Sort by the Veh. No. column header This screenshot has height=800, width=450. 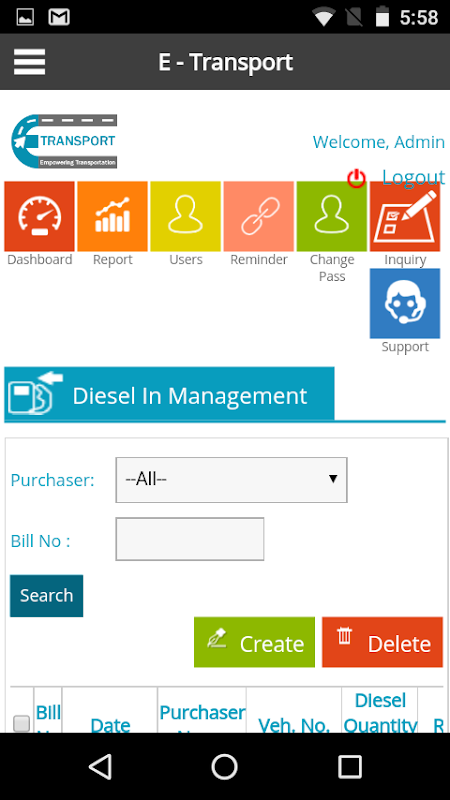[293, 725]
